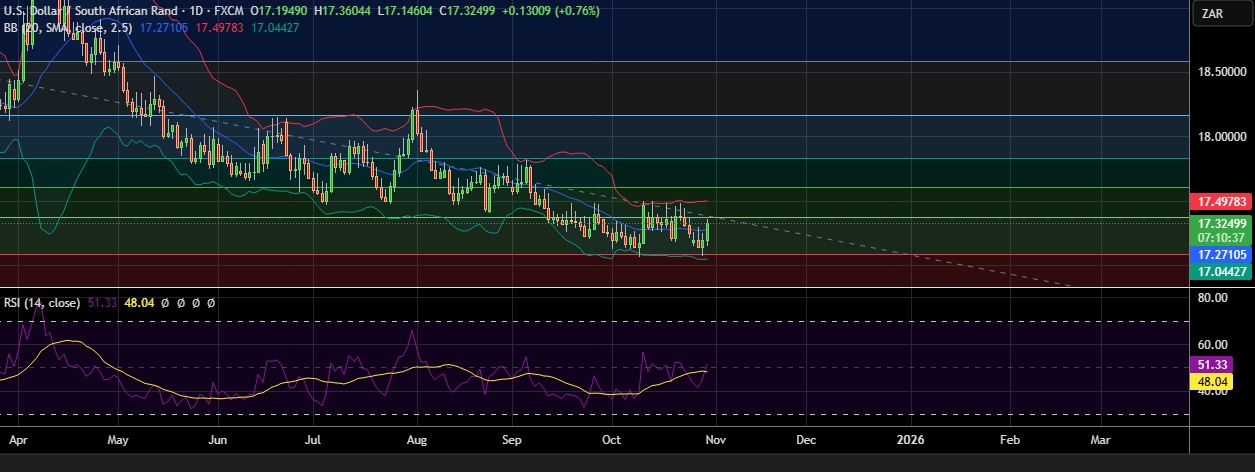
Task: Click the 60.00 level on RSI scale
Action: coord(1212,345)
